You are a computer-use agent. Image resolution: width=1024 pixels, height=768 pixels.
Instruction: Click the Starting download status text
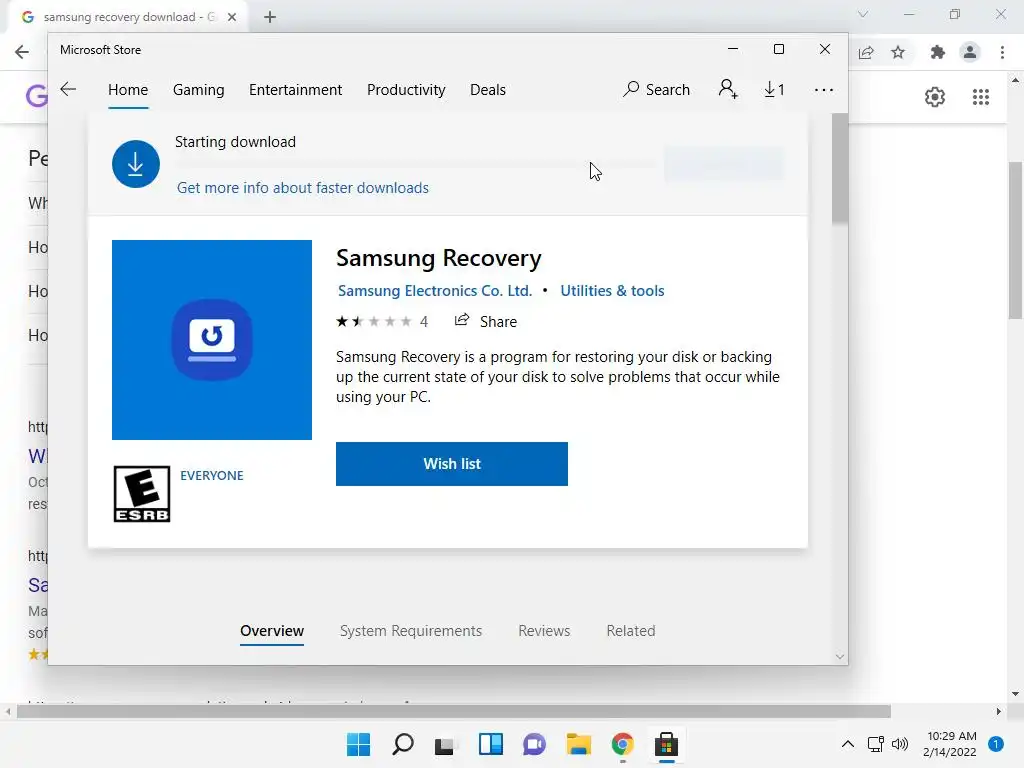tap(235, 142)
